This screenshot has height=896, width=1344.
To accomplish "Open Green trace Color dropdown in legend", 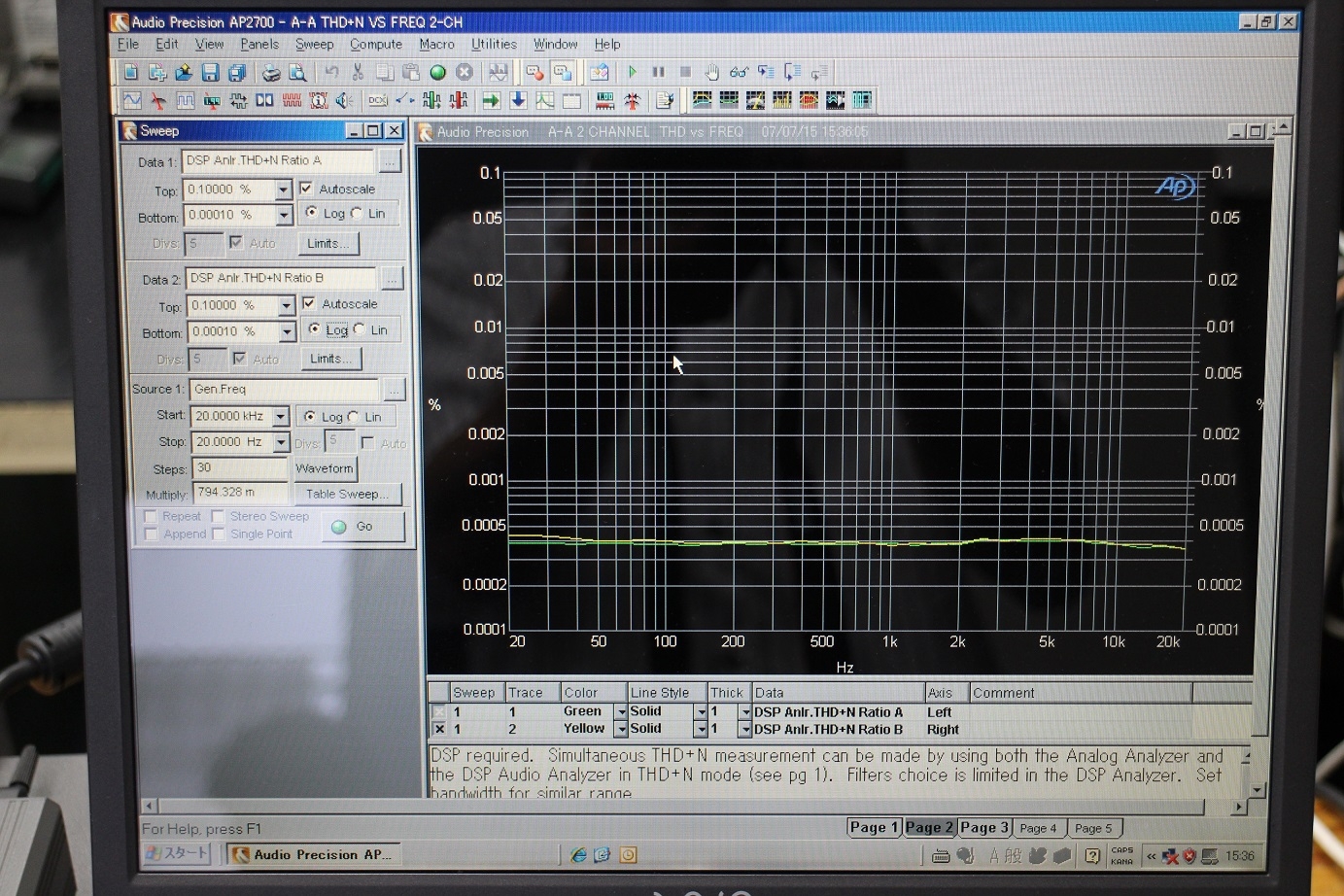I will tap(621, 711).
